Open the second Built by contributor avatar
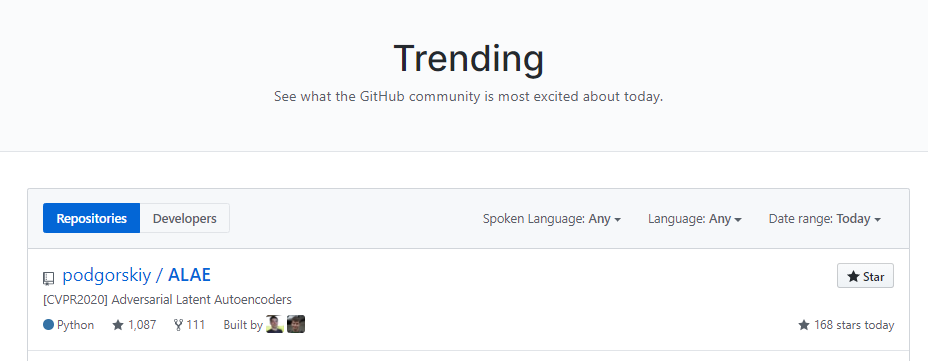928x361 pixels. (x=296, y=324)
